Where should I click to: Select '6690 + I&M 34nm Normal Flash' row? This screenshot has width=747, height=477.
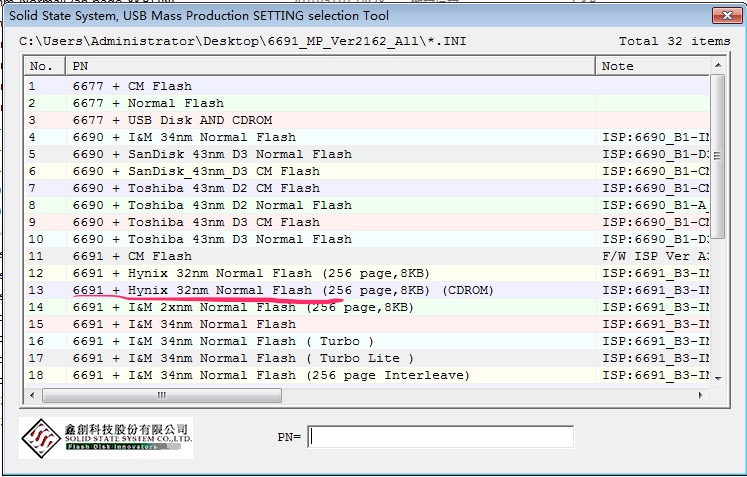367,137
